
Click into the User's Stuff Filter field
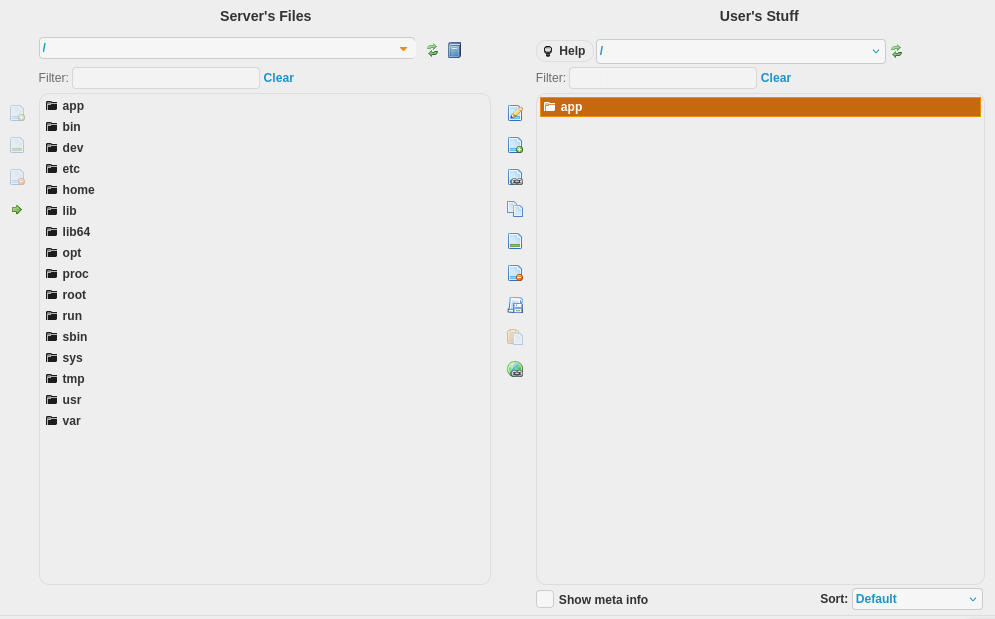(662, 78)
